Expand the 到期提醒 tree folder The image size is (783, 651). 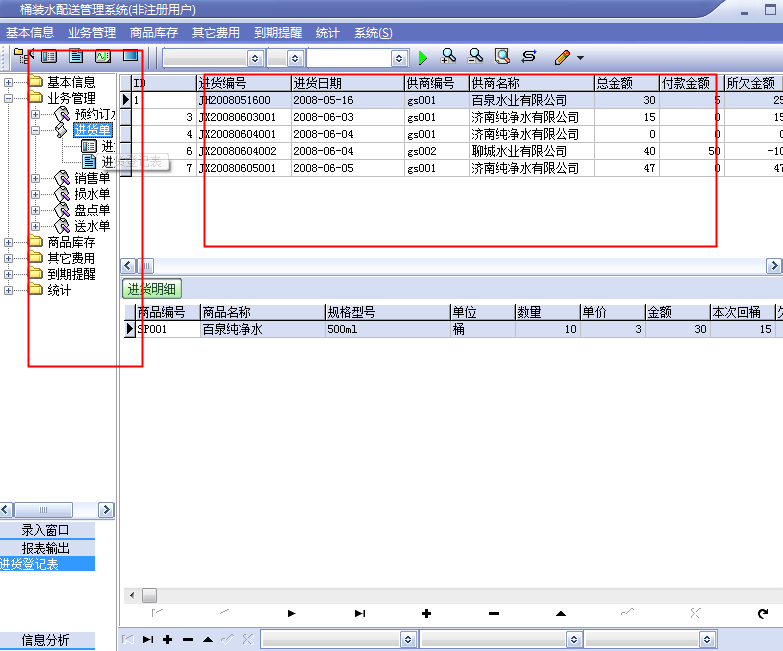[x=8, y=274]
